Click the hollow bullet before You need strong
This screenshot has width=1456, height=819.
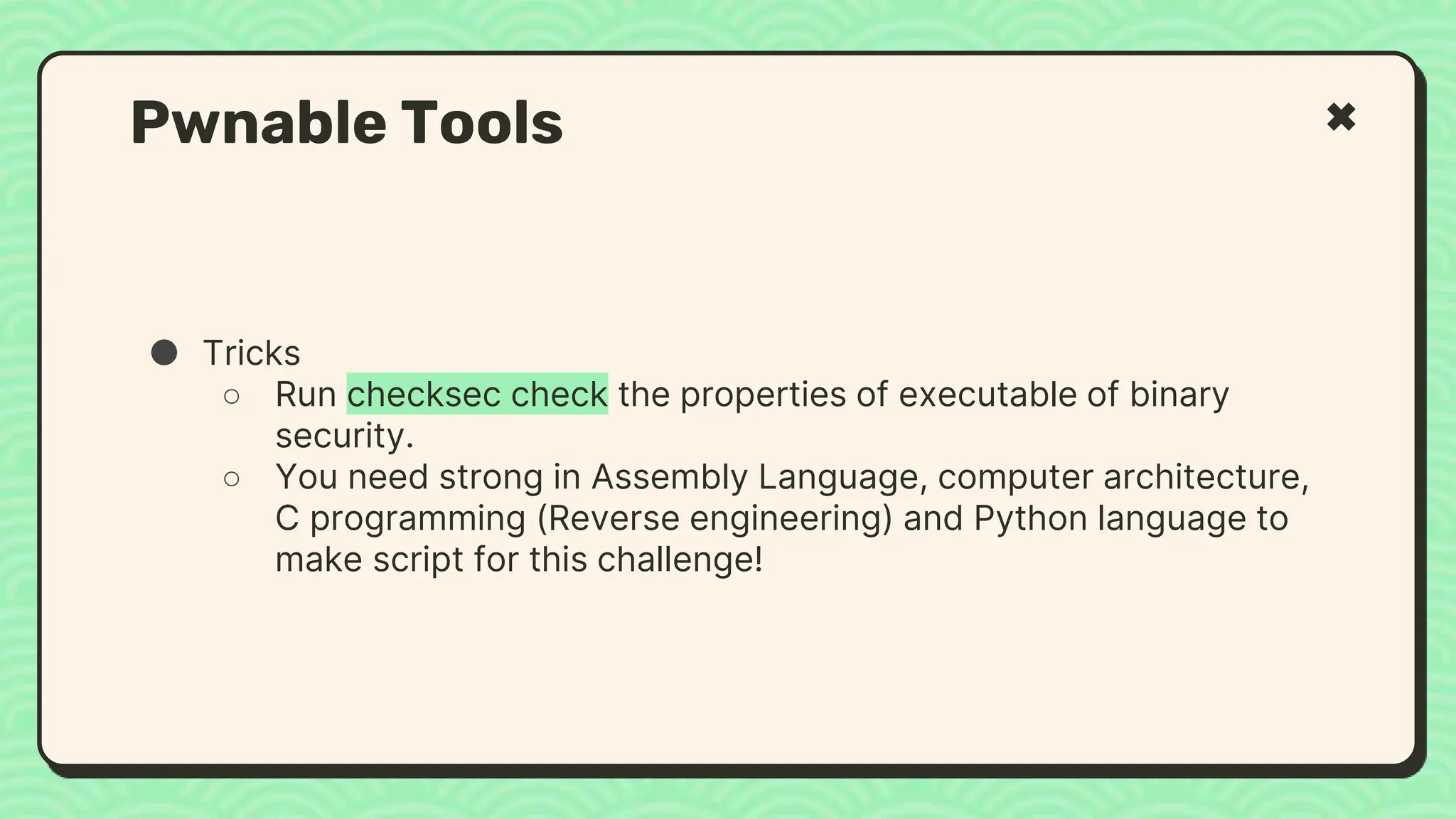point(231,478)
